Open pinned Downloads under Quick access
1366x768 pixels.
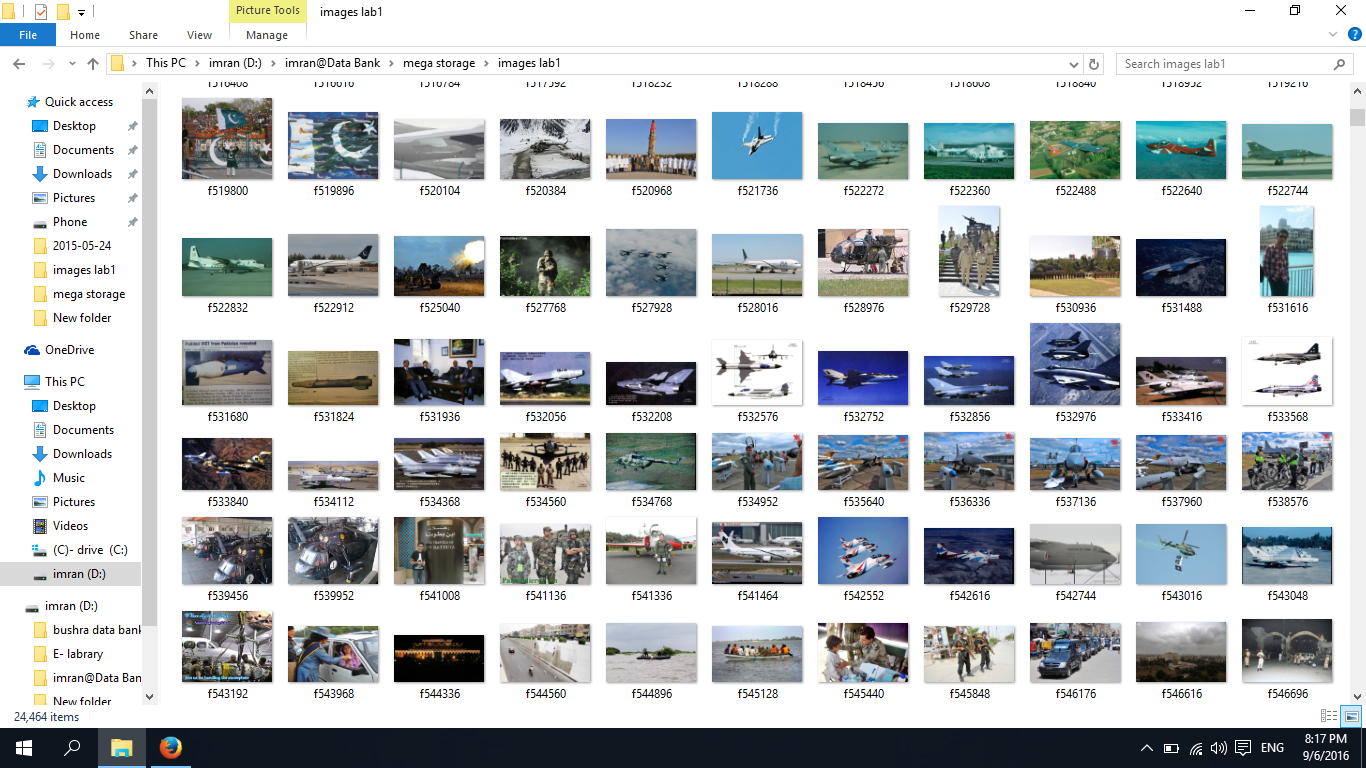pyautogui.click(x=82, y=174)
